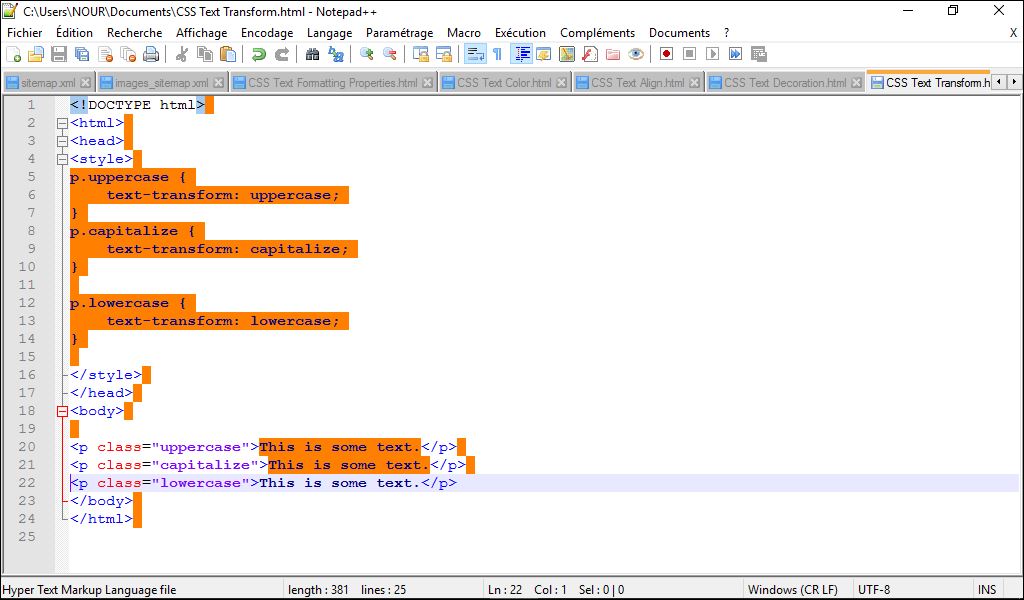
Task: Start macro recording with red dot
Action: point(666,54)
